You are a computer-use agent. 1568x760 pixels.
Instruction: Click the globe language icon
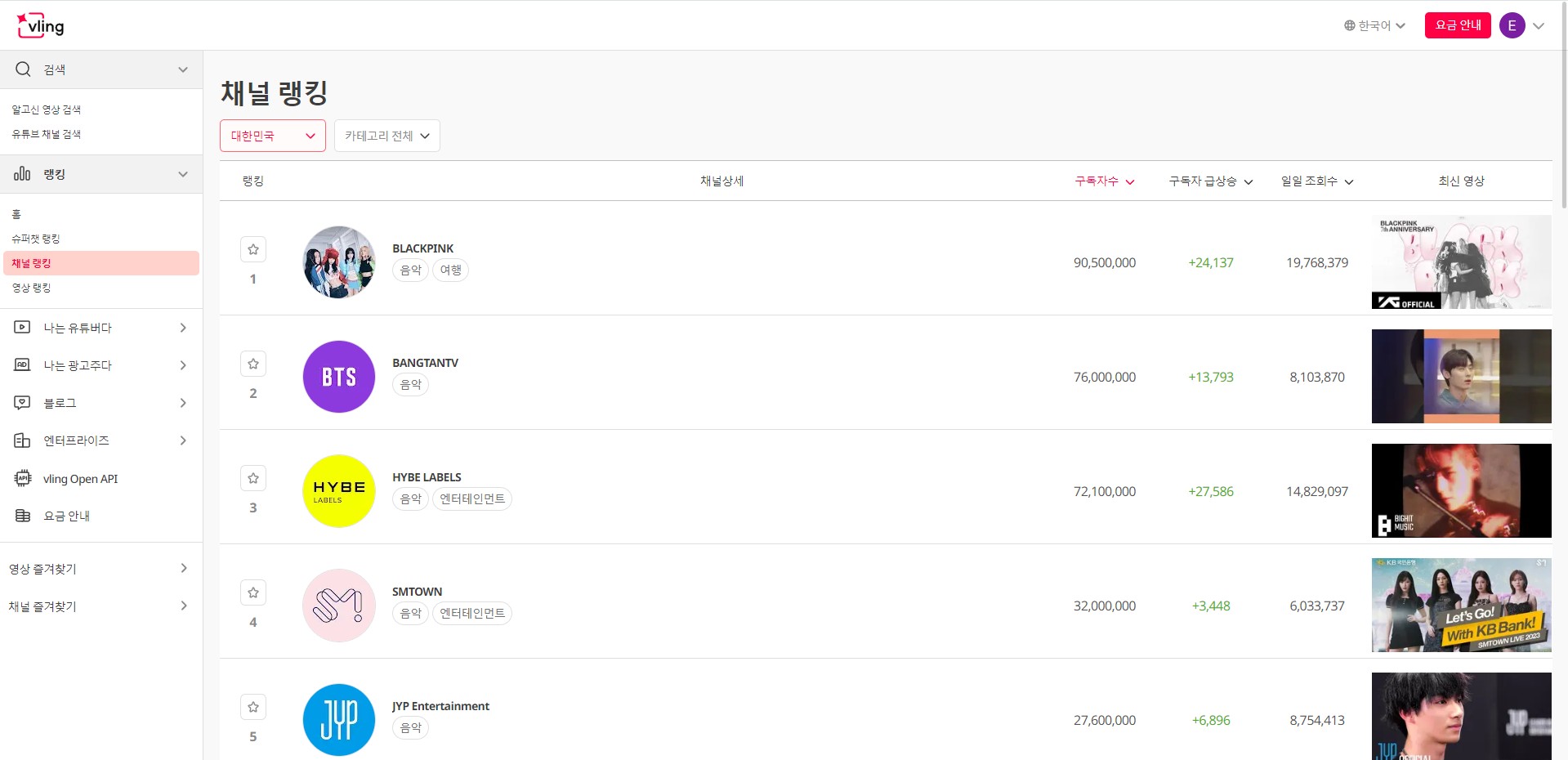pos(1350,25)
